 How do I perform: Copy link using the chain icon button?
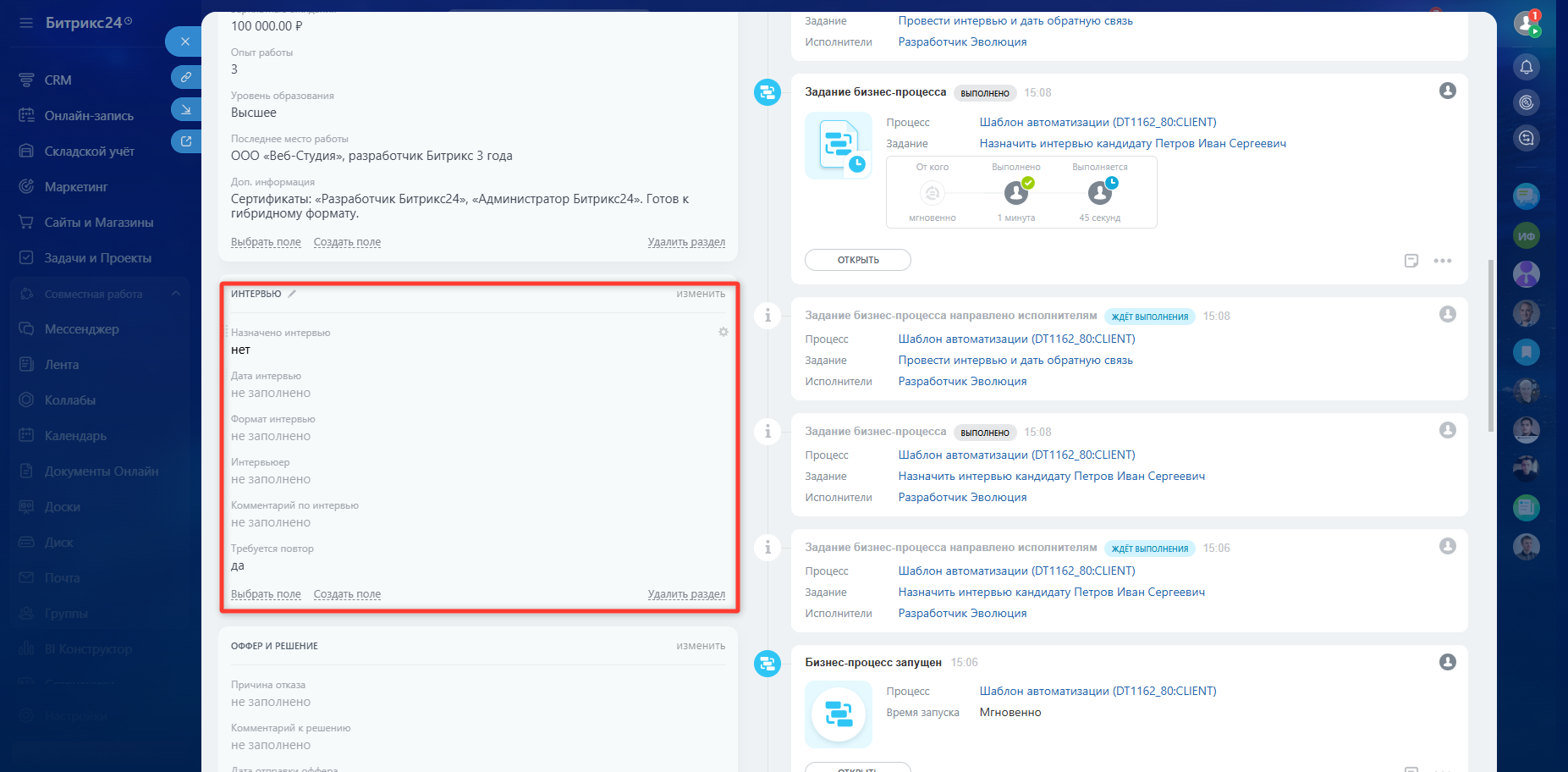pyautogui.click(x=185, y=77)
